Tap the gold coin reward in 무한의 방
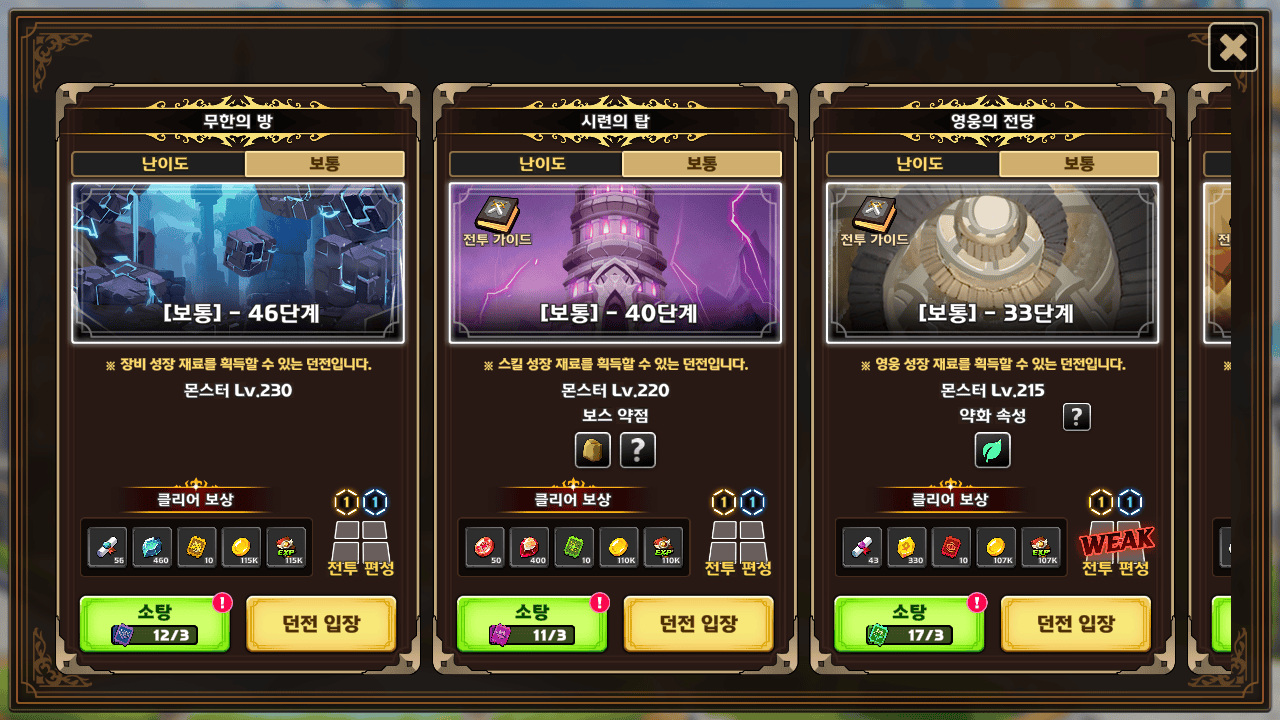 point(241,547)
